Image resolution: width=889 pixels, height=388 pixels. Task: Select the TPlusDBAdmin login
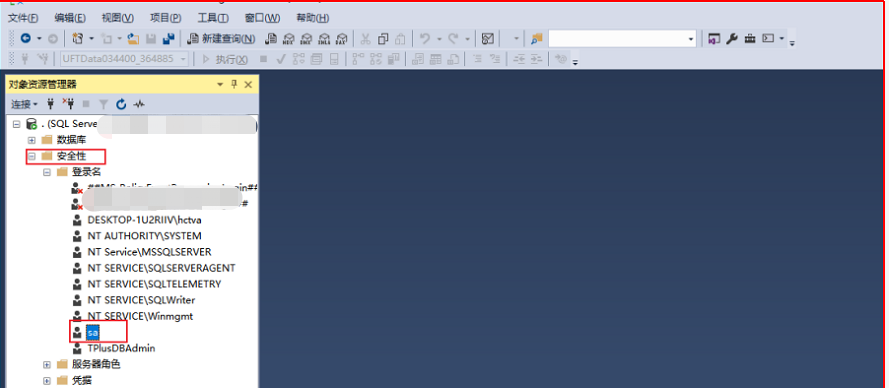tap(121, 348)
